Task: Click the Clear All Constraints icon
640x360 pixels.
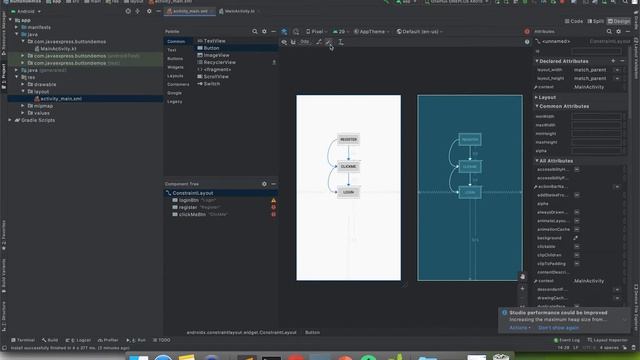Action: click(x=319, y=42)
